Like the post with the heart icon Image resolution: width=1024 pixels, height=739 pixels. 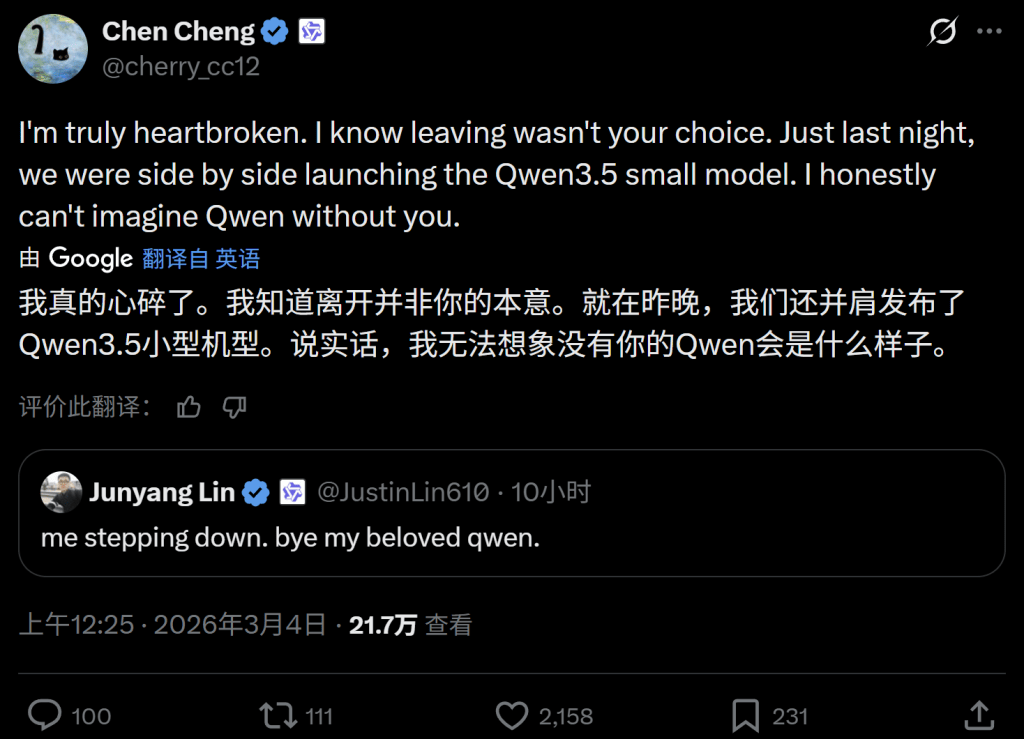coord(512,715)
